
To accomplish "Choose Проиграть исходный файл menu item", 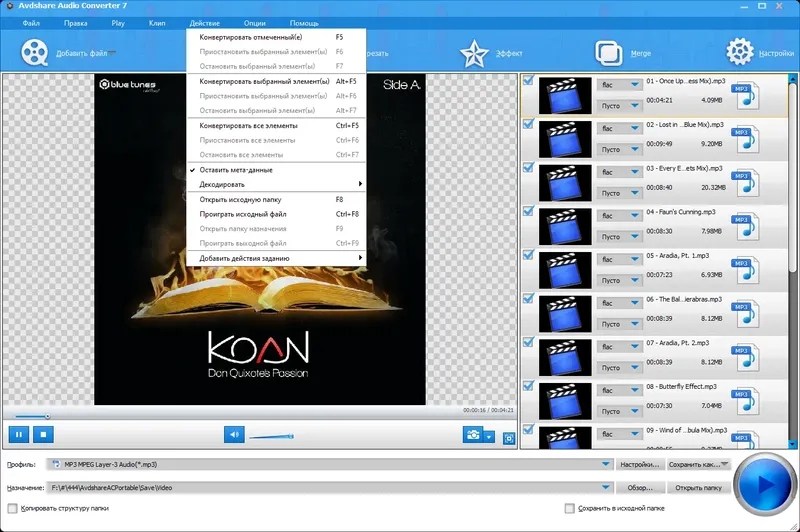I will (276, 214).
